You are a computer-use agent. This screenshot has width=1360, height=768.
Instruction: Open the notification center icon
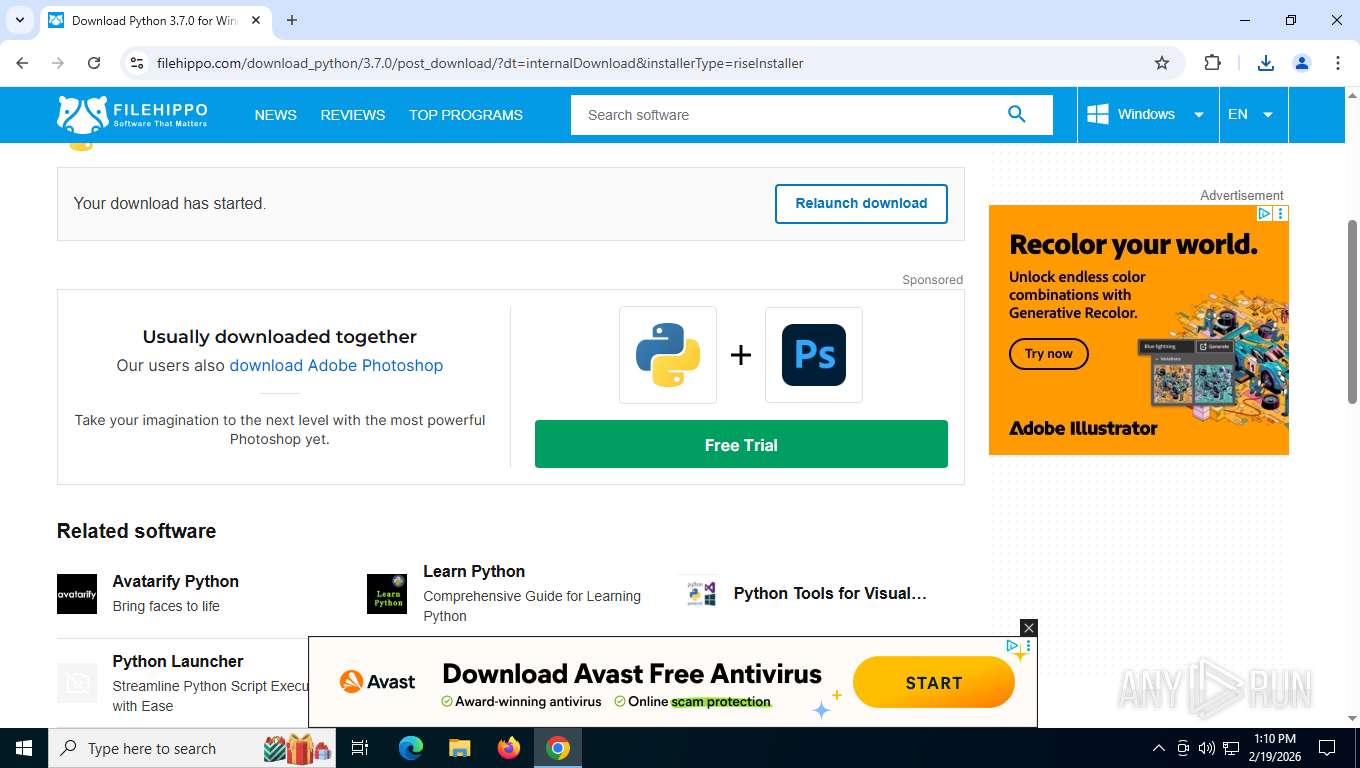pos(1327,748)
